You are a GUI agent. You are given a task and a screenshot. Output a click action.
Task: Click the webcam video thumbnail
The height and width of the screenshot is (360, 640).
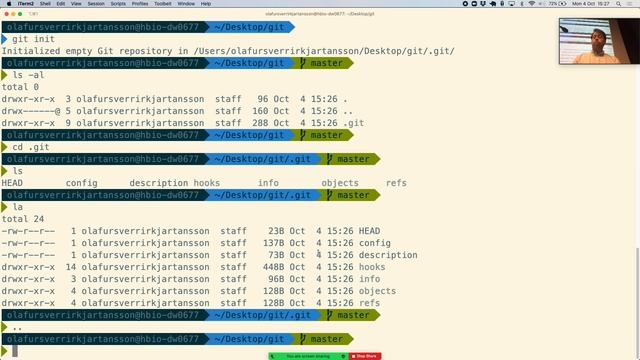click(x=599, y=41)
